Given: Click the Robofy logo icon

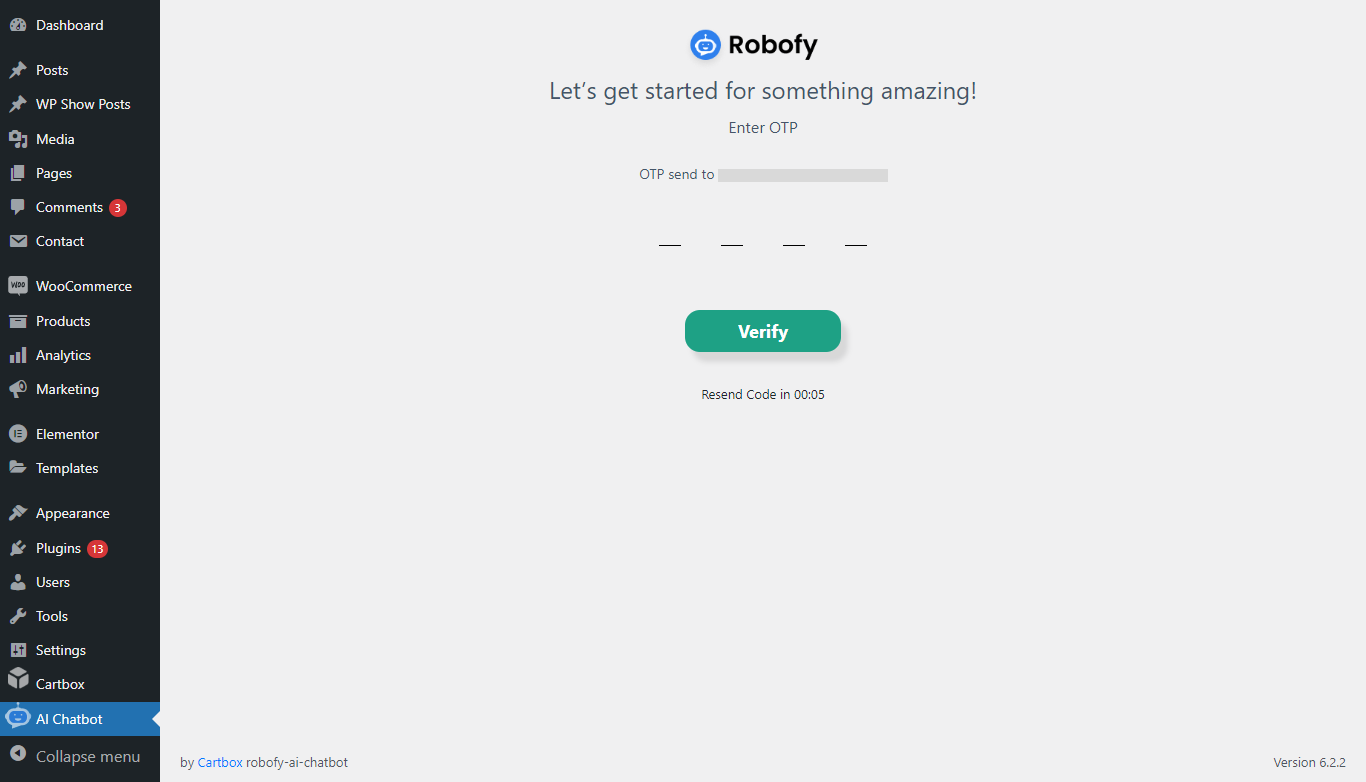Looking at the screenshot, I should 705,45.
